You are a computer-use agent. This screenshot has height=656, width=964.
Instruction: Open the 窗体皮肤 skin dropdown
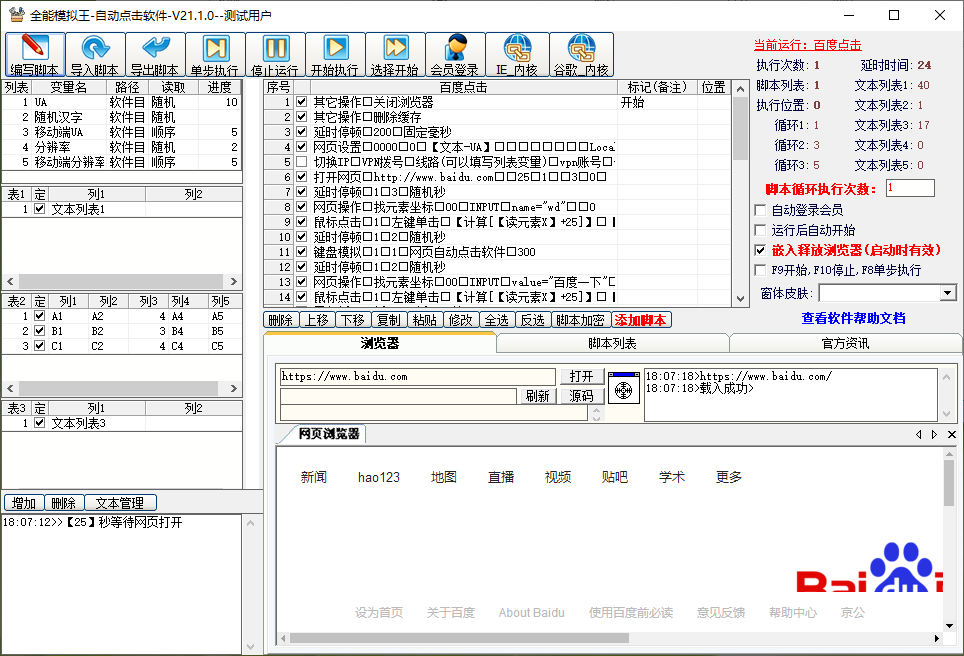coord(947,293)
